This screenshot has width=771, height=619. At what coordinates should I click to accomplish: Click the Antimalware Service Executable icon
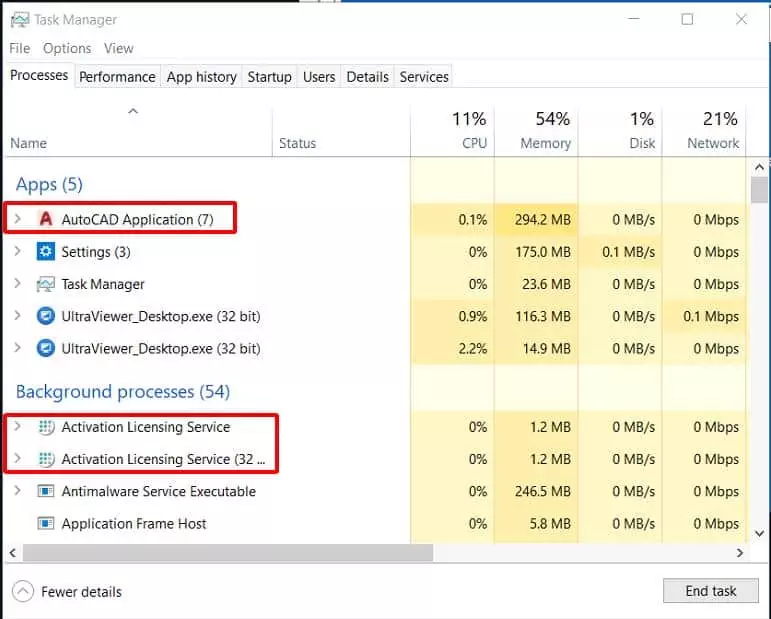45,492
